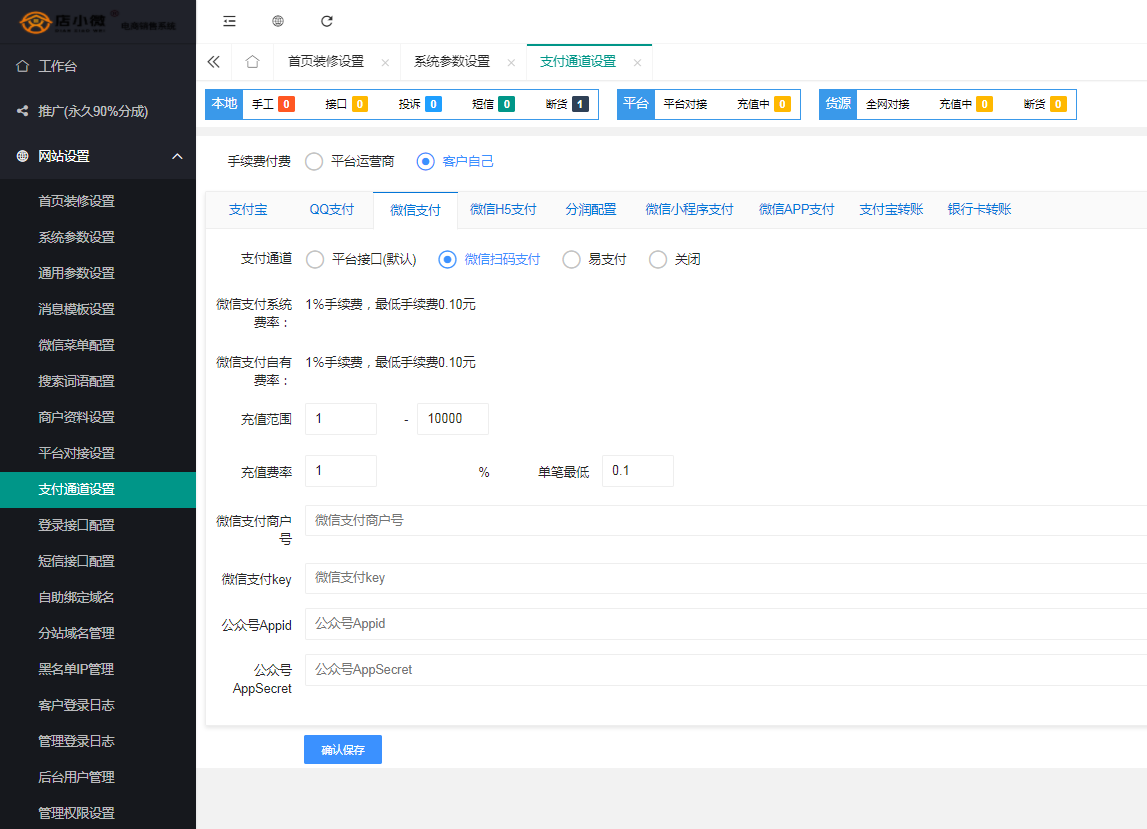The image size is (1147, 829).
Task: Open 推广(永久90%分成) sidebar item
Action: coord(92,111)
